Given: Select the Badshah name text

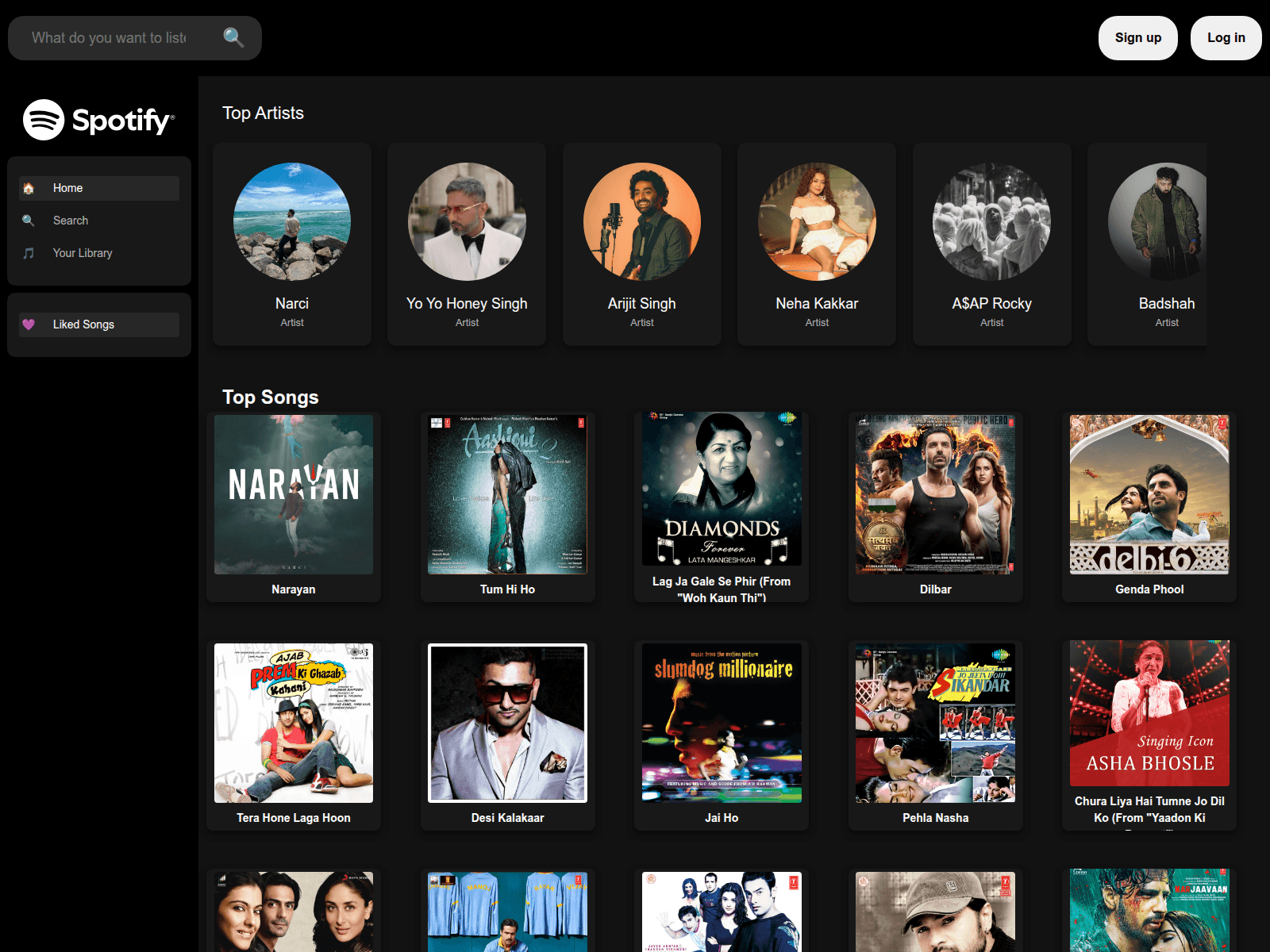Looking at the screenshot, I should [x=1167, y=304].
